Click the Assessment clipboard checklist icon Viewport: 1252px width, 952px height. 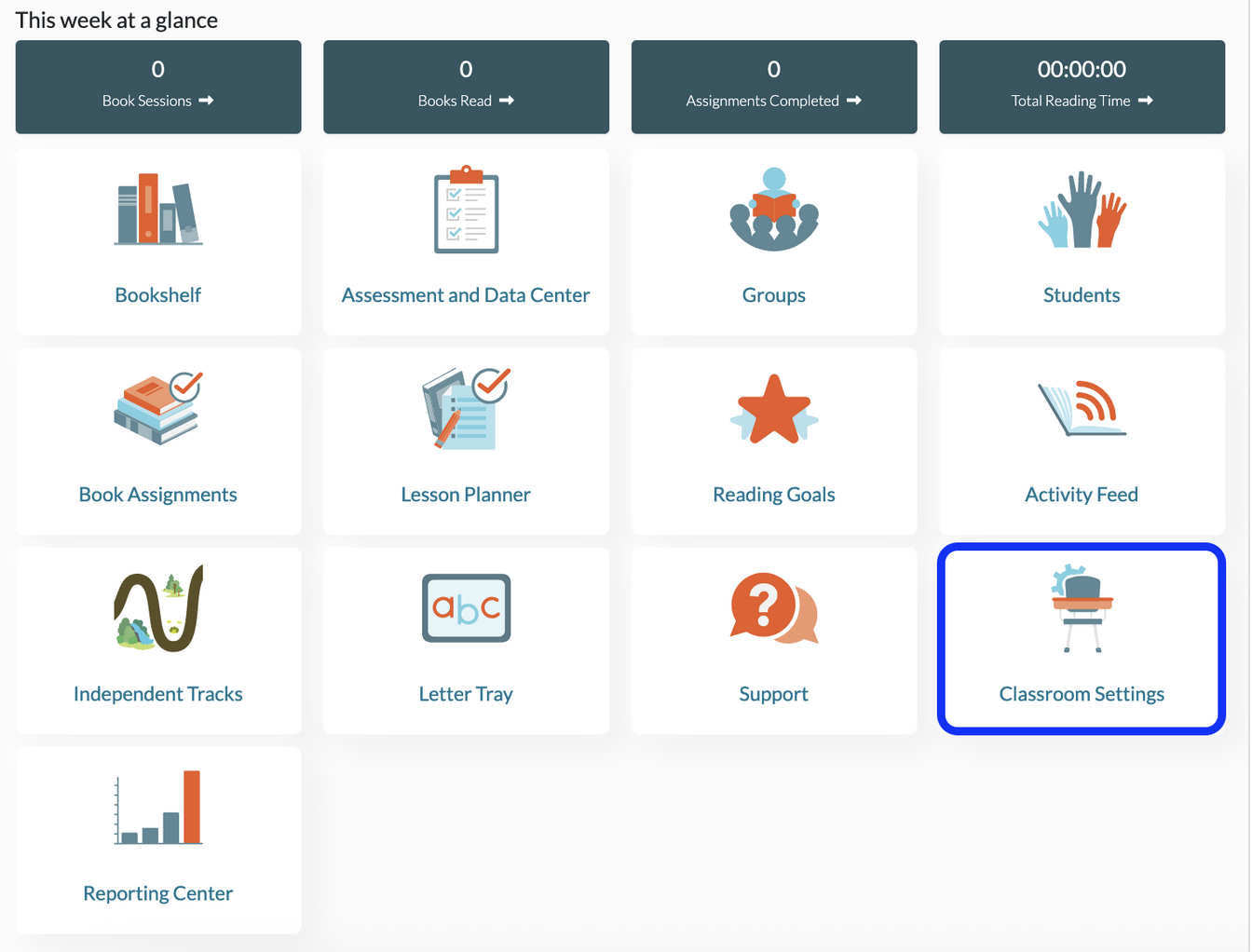point(466,210)
